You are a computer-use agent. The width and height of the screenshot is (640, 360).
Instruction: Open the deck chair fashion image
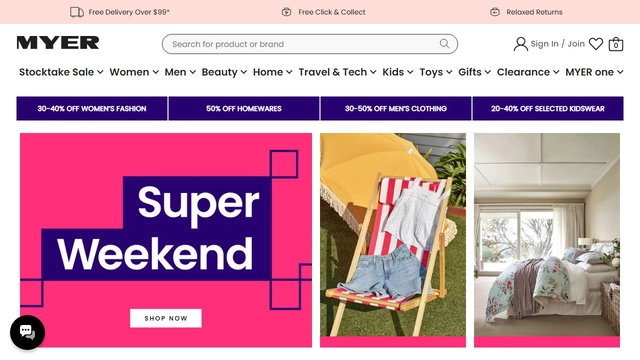393,240
